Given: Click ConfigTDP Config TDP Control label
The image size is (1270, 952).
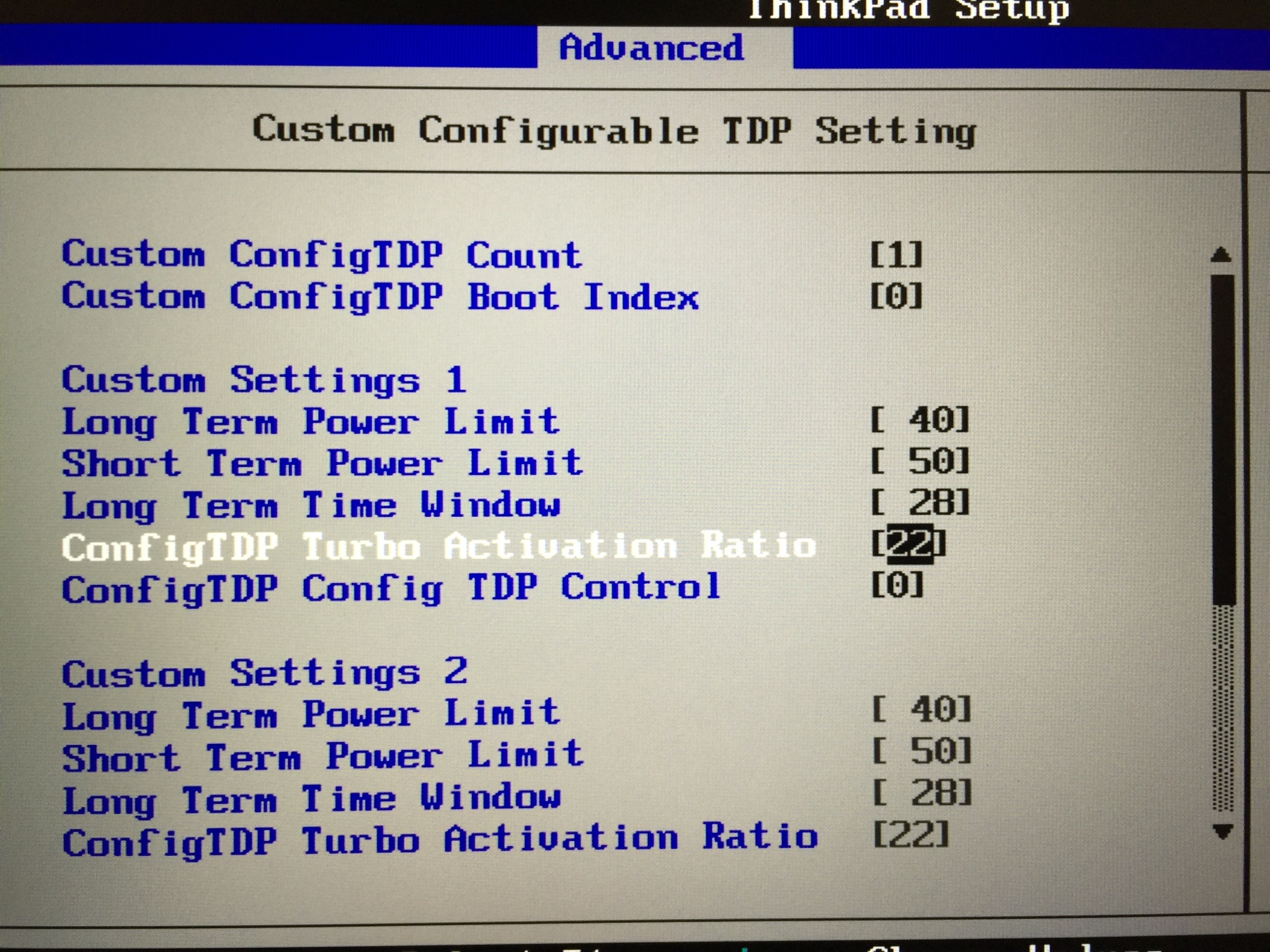Looking at the screenshot, I should coord(391,588).
